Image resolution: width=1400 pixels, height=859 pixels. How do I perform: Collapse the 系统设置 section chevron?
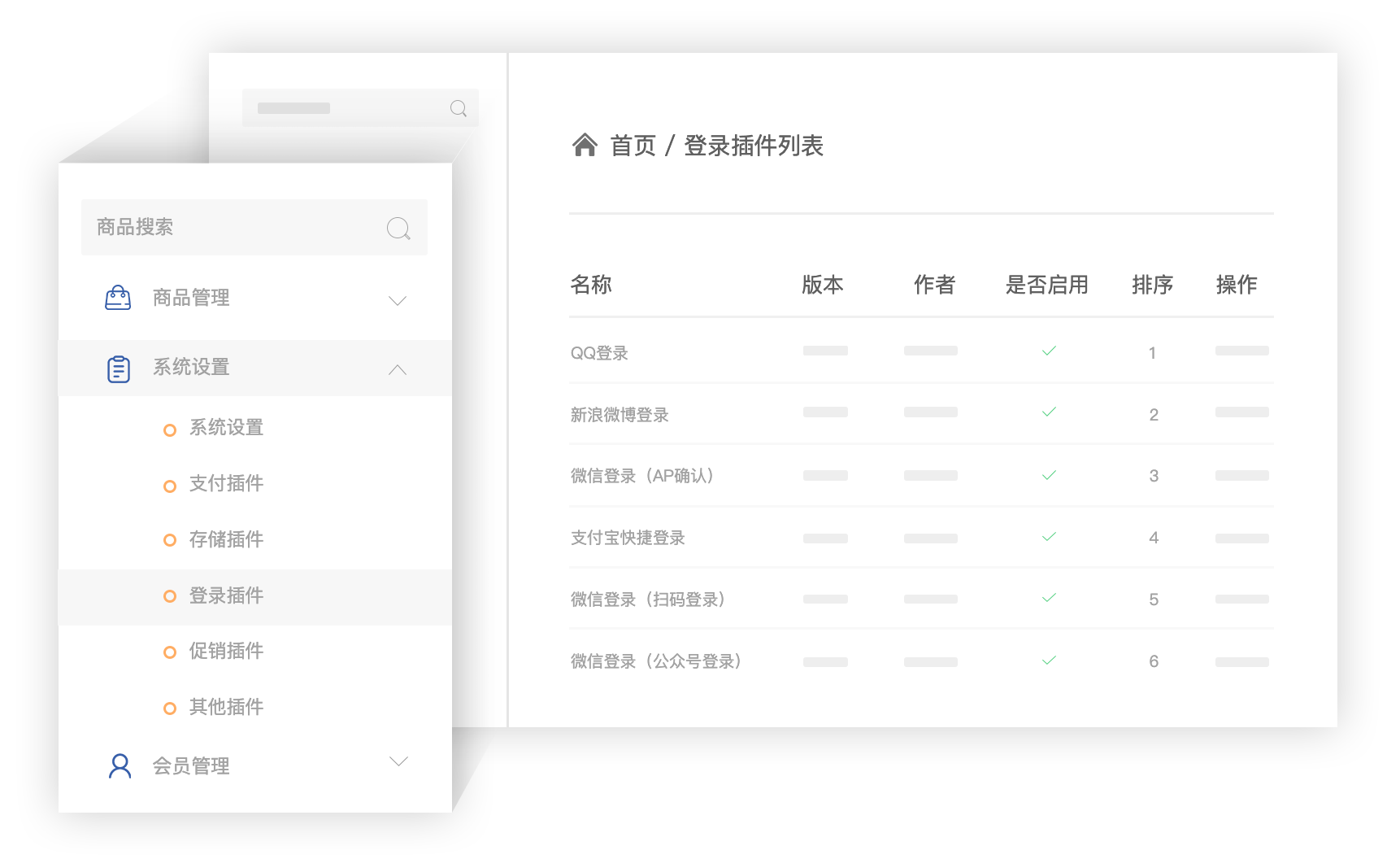[398, 370]
